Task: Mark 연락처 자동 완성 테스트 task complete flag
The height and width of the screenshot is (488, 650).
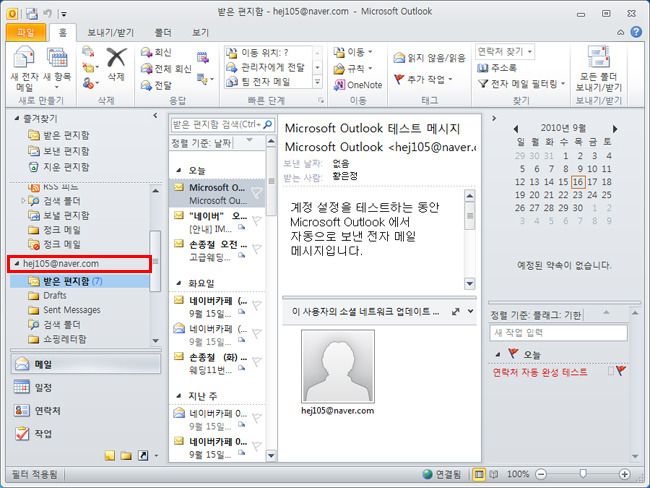Action: point(621,370)
